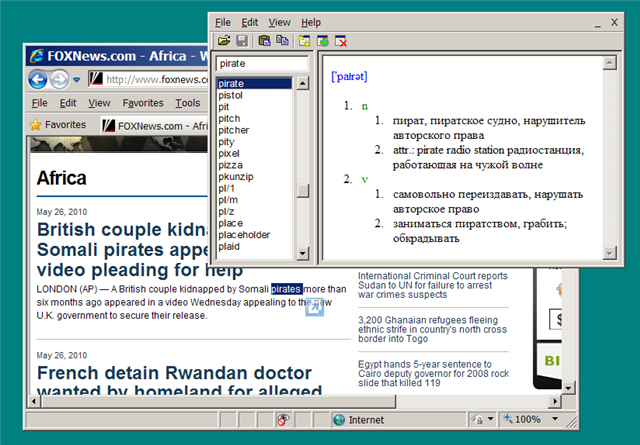Image resolution: width=640 pixels, height=445 pixels.
Task: Open the French detain Rwandan doctor headline
Action: point(180,380)
